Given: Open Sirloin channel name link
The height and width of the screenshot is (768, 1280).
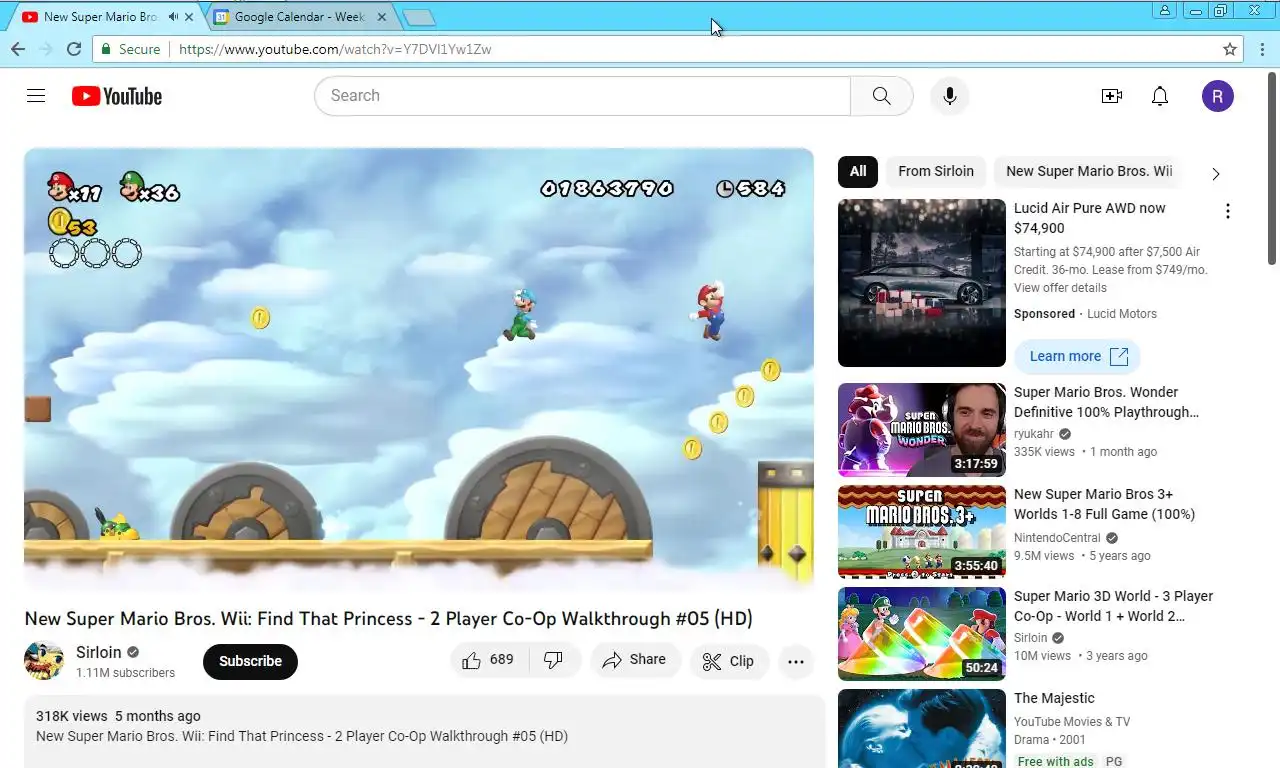Looking at the screenshot, I should pos(98,652).
